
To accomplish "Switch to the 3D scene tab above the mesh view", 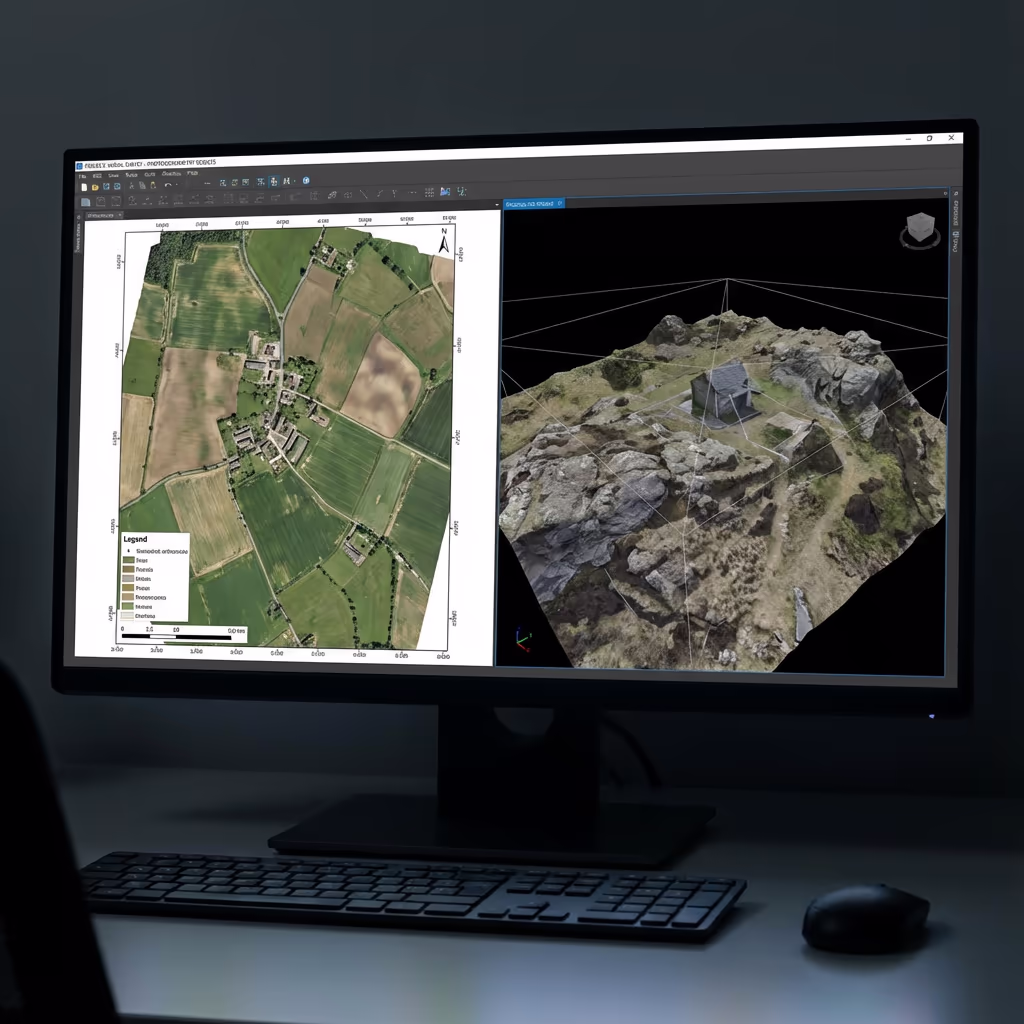I will (533, 202).
